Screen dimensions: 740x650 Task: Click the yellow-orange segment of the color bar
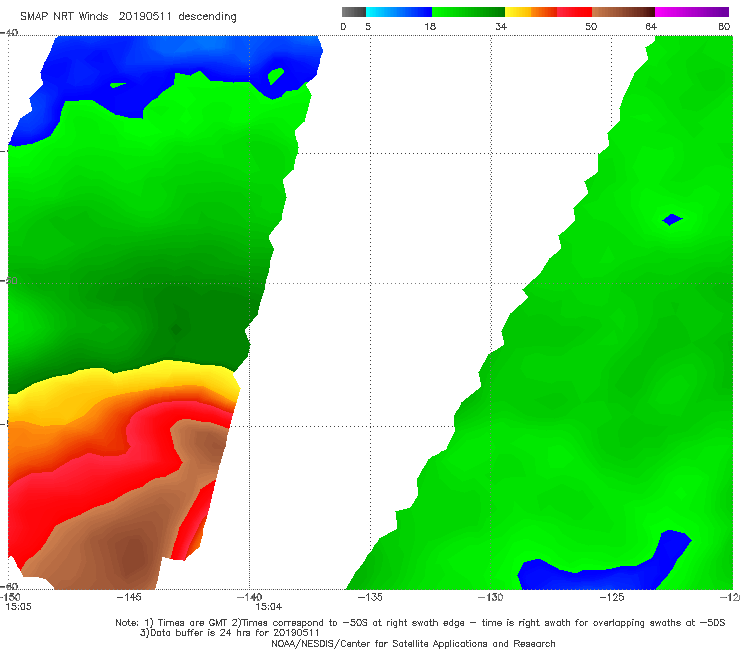click(530, 12)
